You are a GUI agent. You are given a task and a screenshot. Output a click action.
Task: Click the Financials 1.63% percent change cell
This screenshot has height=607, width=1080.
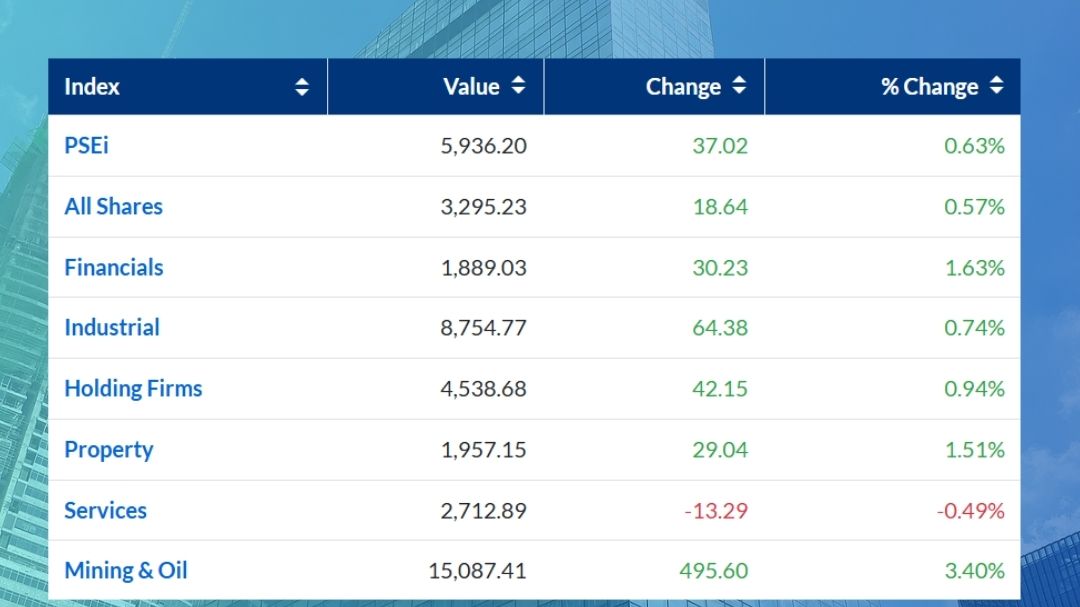pos(974,268)
